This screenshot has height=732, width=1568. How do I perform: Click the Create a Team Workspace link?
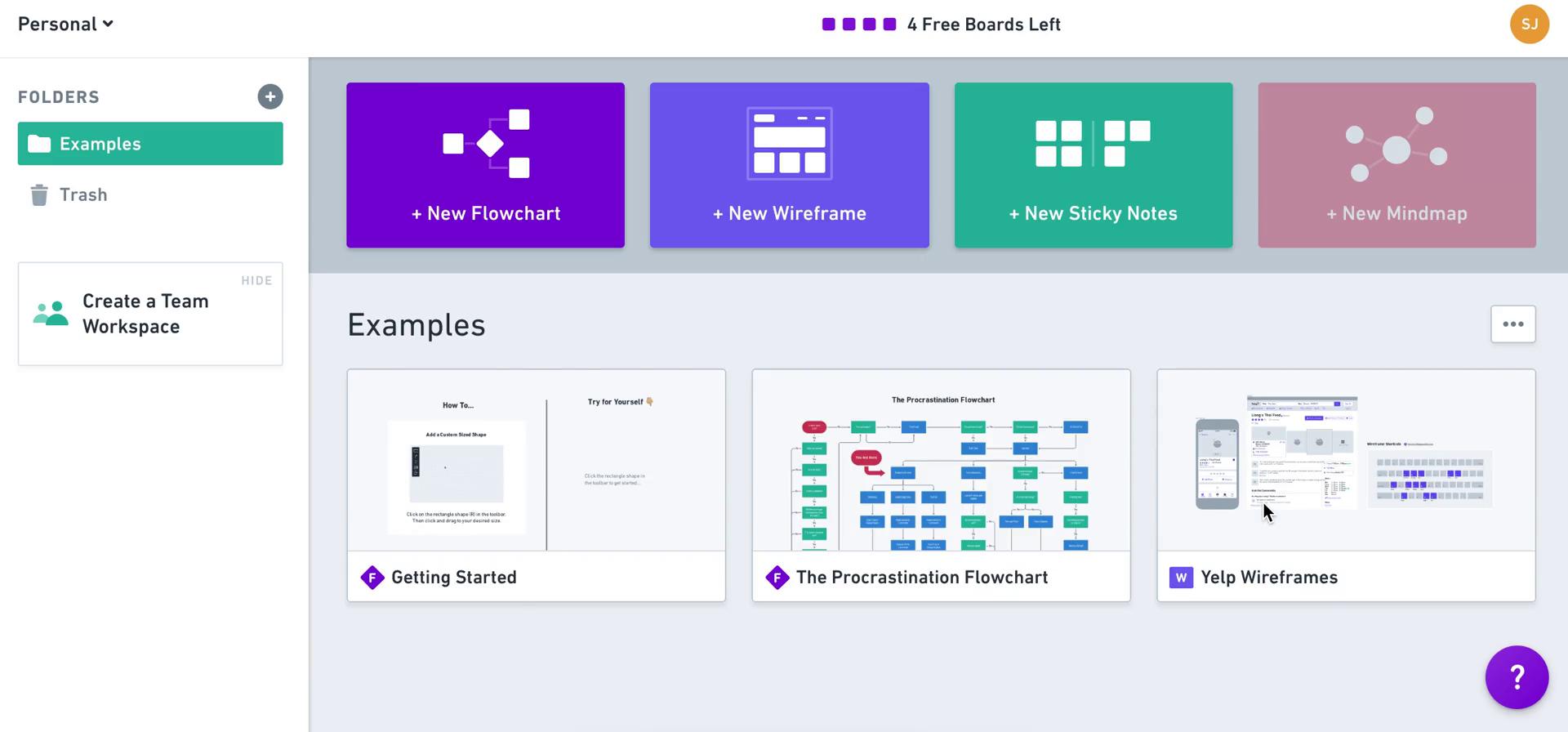coord(145,314)
